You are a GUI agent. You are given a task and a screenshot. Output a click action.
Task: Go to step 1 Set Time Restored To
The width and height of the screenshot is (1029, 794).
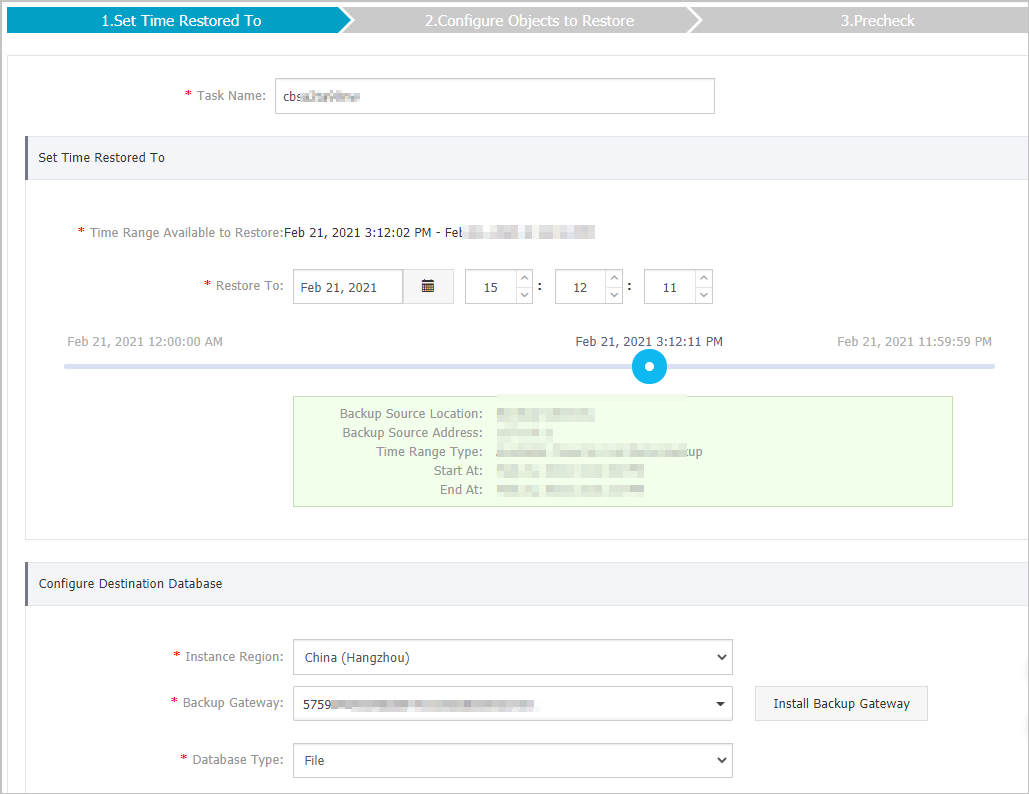(x=181, y=20)
